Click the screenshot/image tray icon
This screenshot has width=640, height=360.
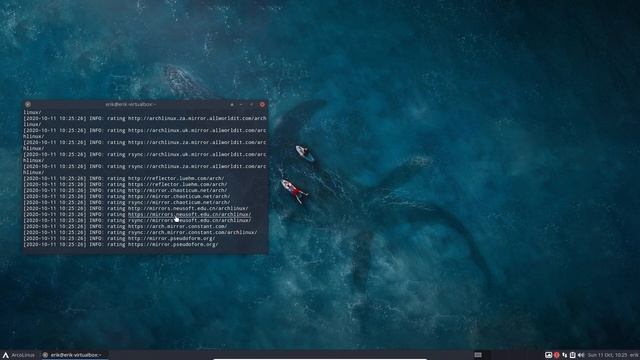point(548,355)
